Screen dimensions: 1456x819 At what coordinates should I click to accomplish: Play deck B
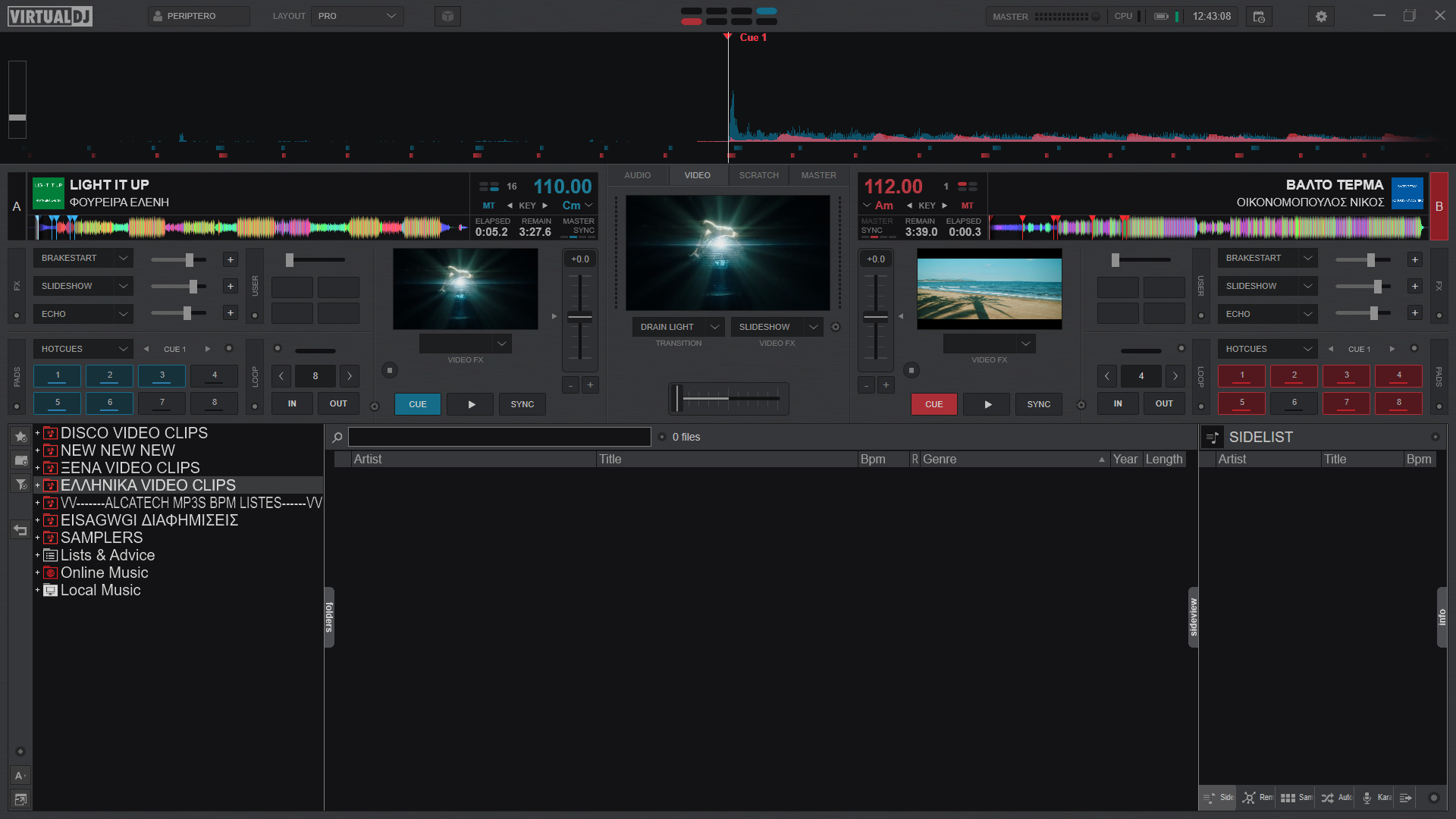(987, 404)
